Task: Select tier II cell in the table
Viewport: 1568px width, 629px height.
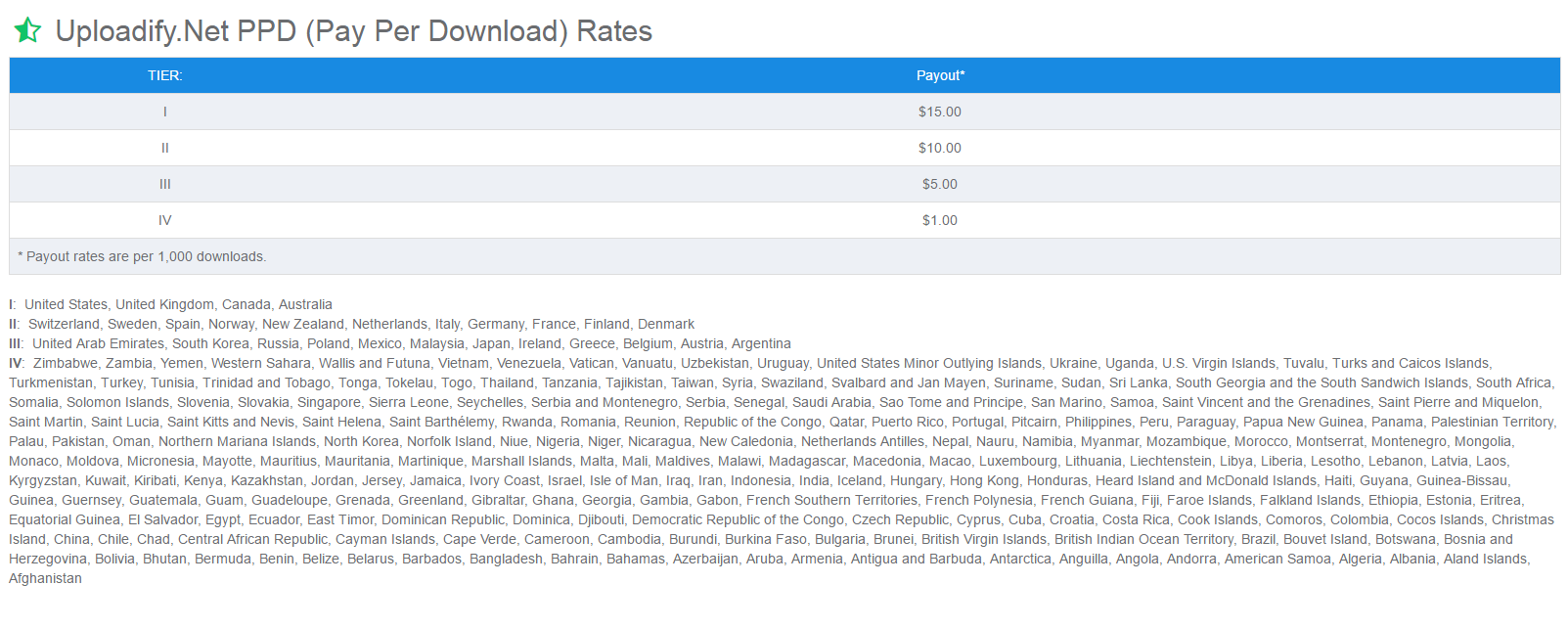Action: [164, 148]
